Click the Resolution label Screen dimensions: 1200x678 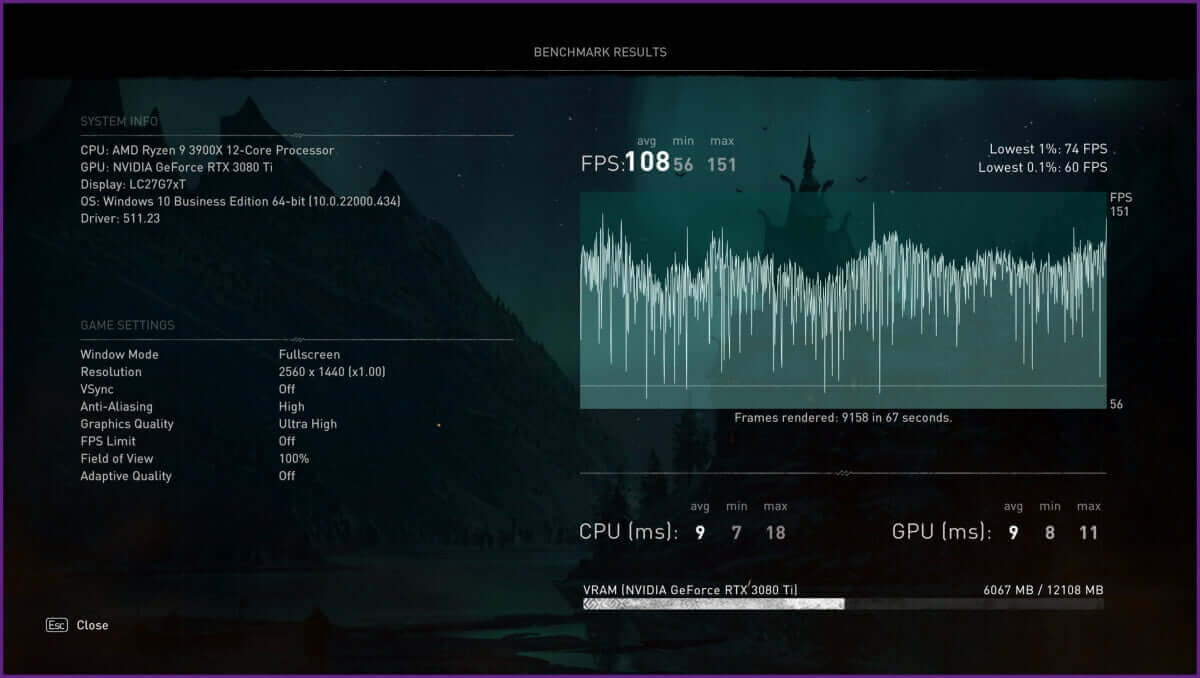pyautogui.click(x=111, y=372)
